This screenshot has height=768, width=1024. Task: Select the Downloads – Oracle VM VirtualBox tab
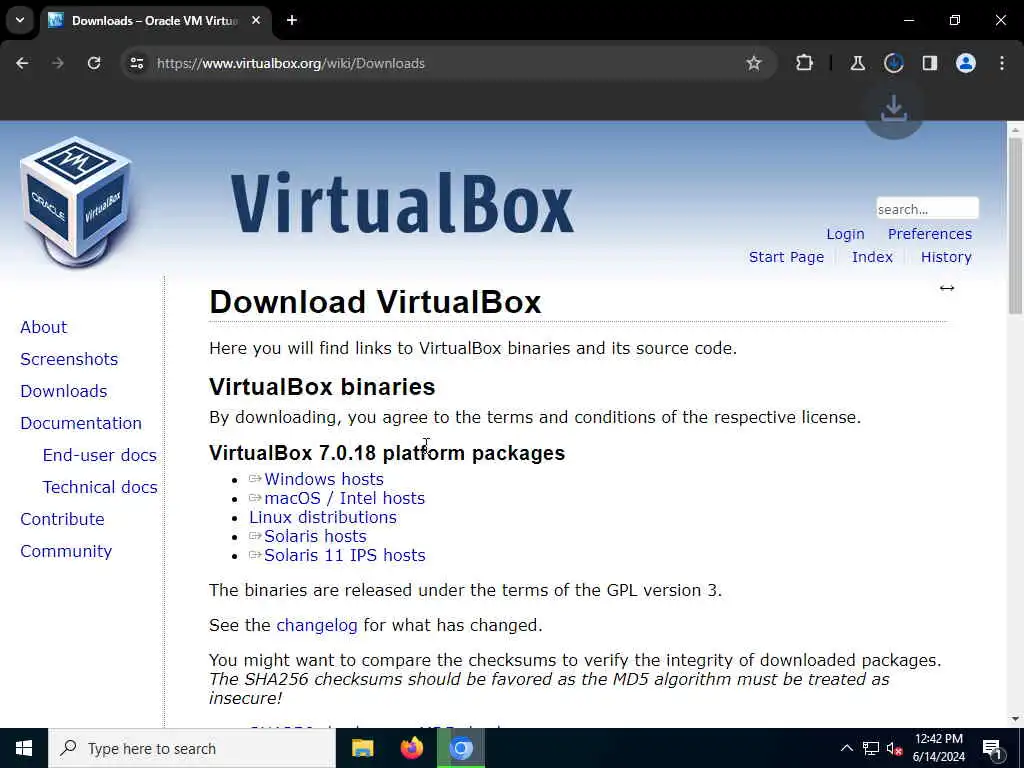pos(154,20)
